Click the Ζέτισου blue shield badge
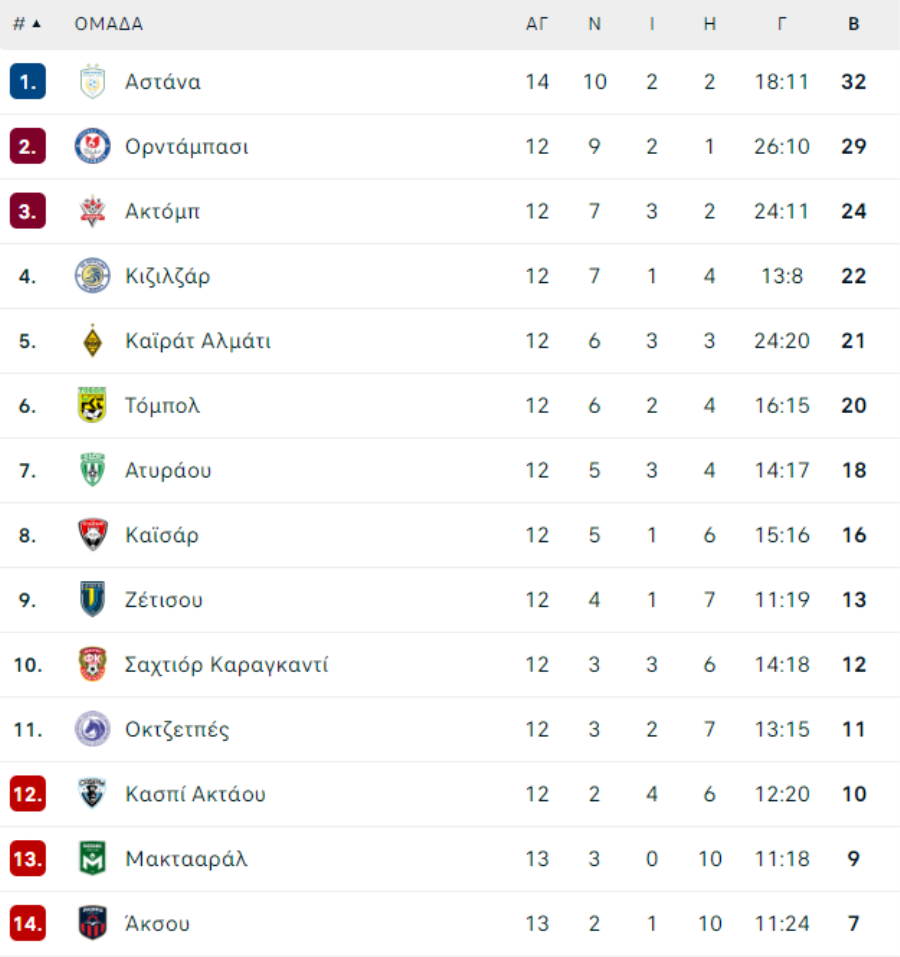The height and width of the screenshot is (957, 900). click(92, 599)
